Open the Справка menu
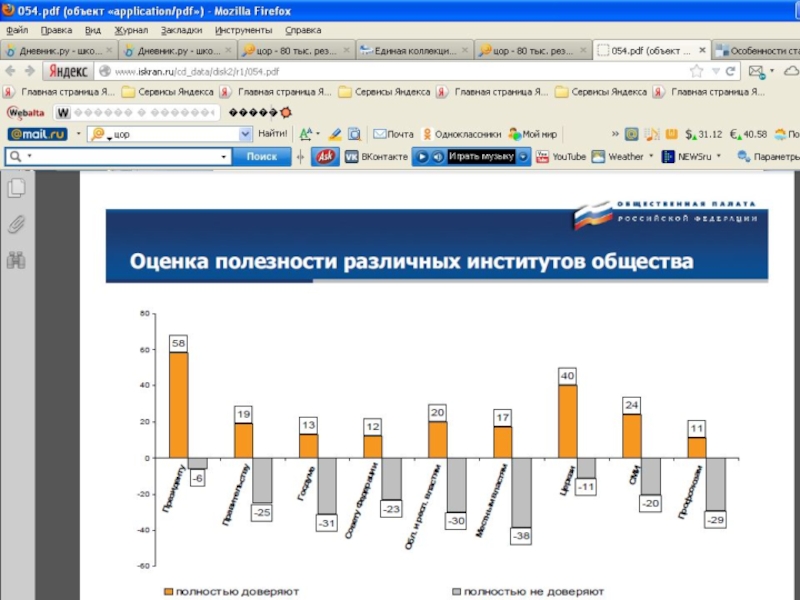Screen dimensions: 800x600 point(303,30)
